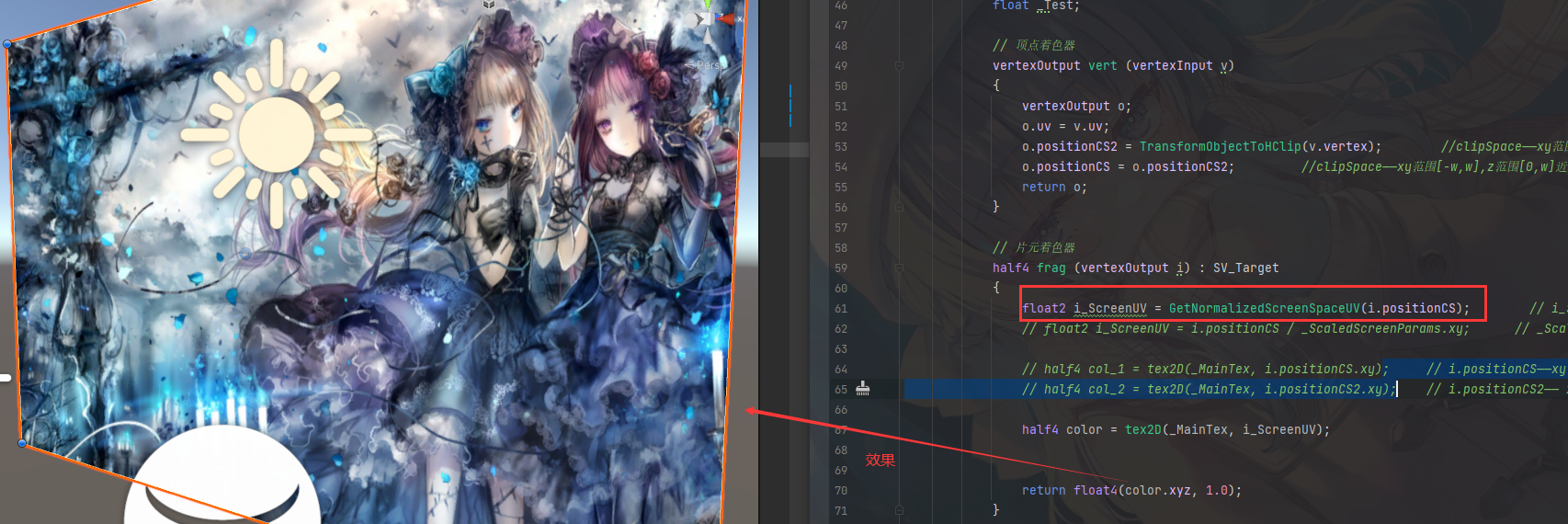Screen dimensions: 1568x524
Task: Click the 'vertexOutput o;' line
Action: pyautogui.click(x=1076, y=106)
